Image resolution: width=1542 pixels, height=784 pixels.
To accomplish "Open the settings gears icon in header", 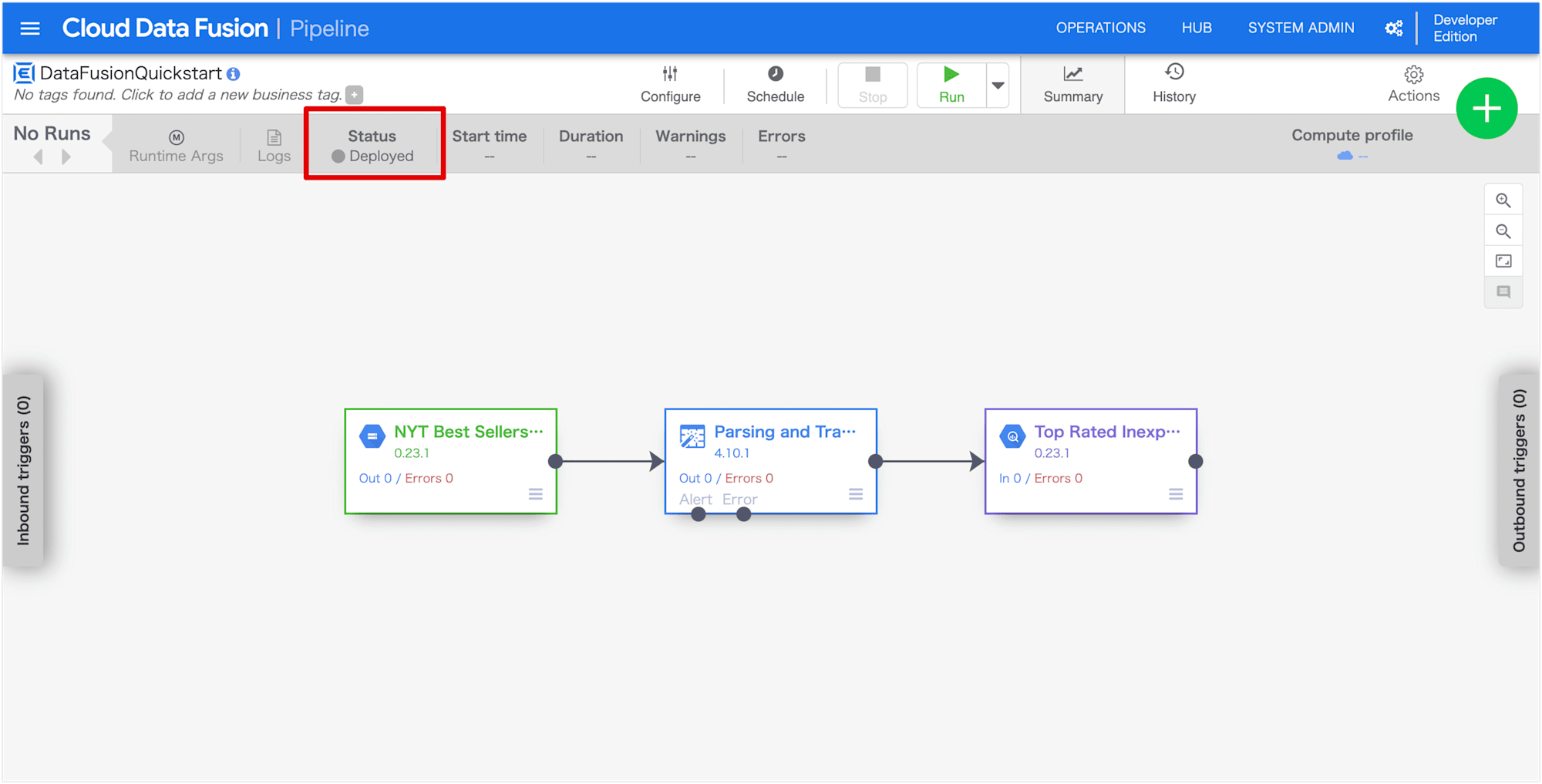I will pos(1393,29).
